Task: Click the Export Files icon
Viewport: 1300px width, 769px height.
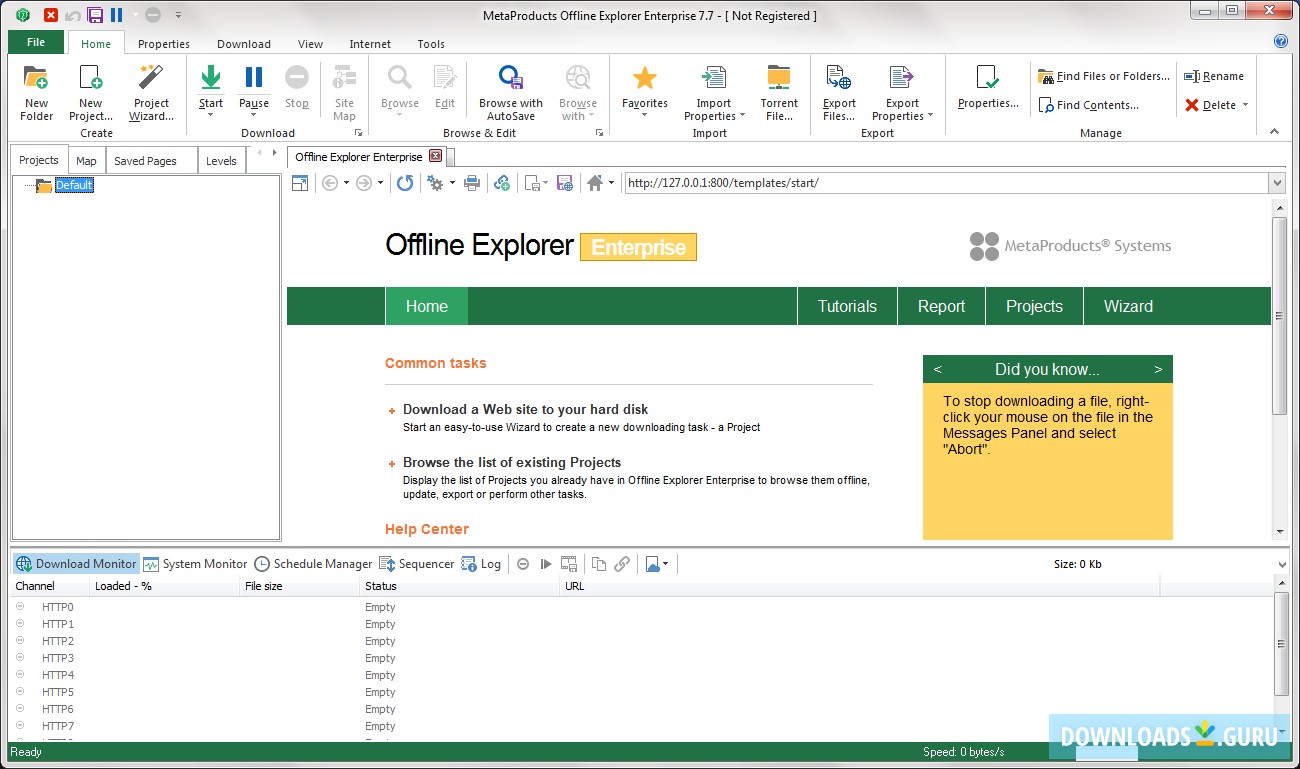Action: [838, 90]
